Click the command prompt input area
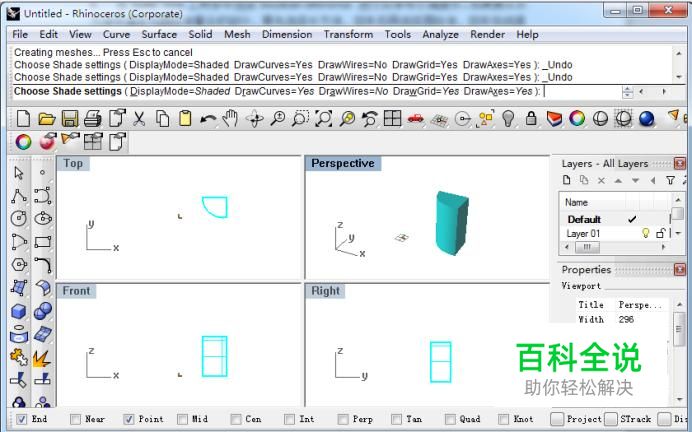Image resolution: width=692 pixels, height=432 pixels. (582, 91)
